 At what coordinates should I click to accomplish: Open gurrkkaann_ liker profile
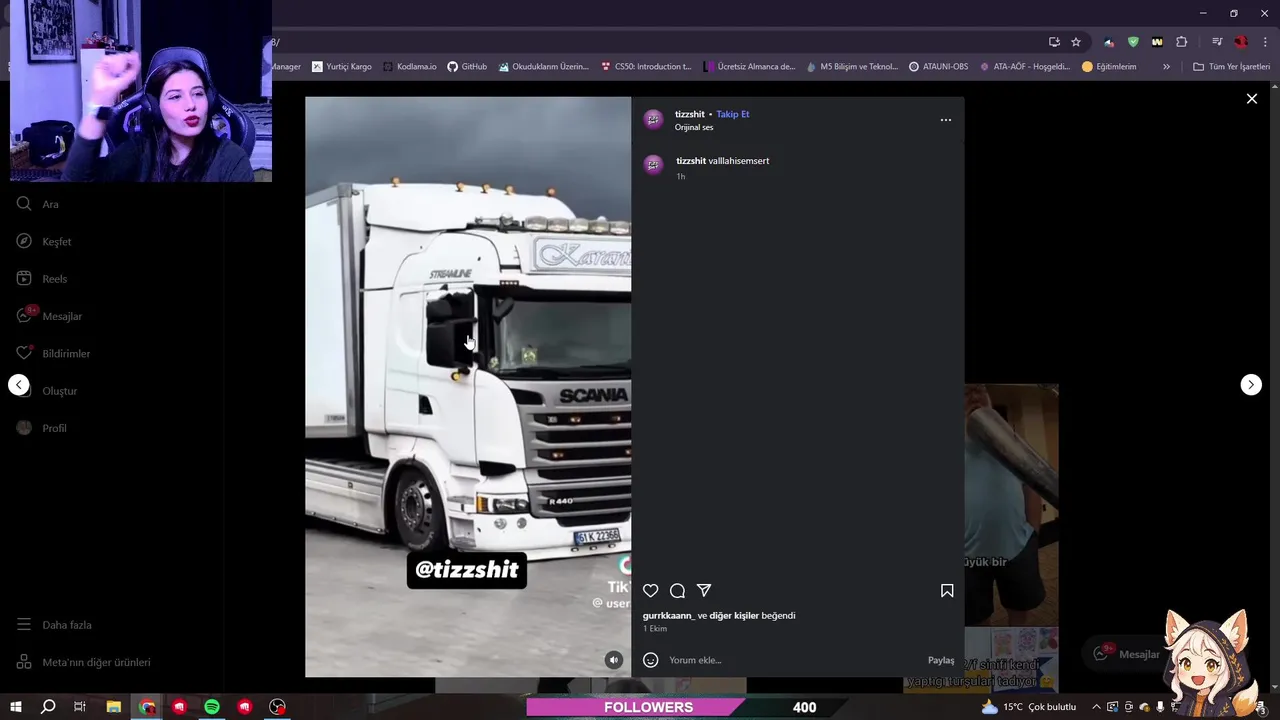[668, 616]
